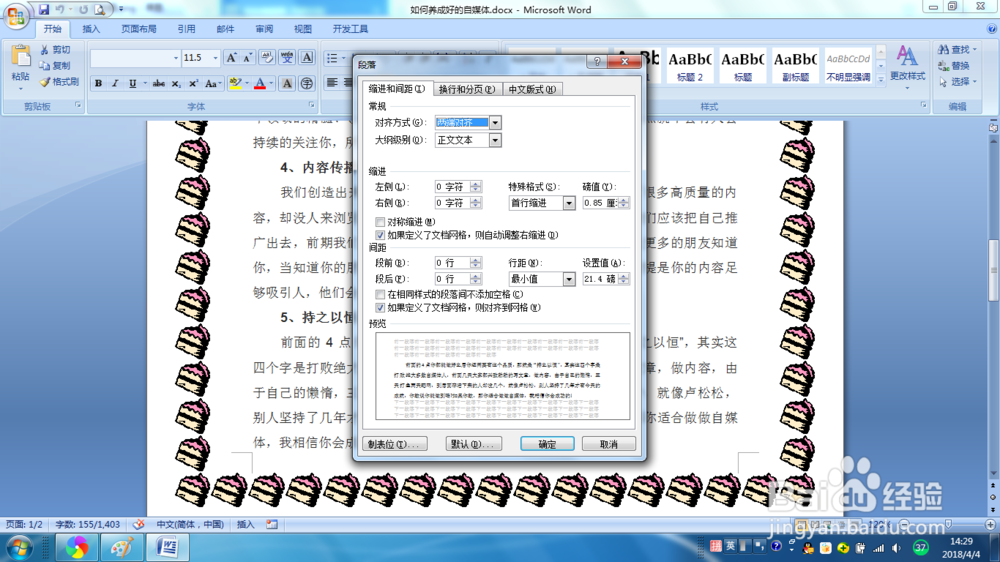Toggle auto-adjust right indent checkbox
Viewport: 1000px width, 562px height.
pos(380,235)
